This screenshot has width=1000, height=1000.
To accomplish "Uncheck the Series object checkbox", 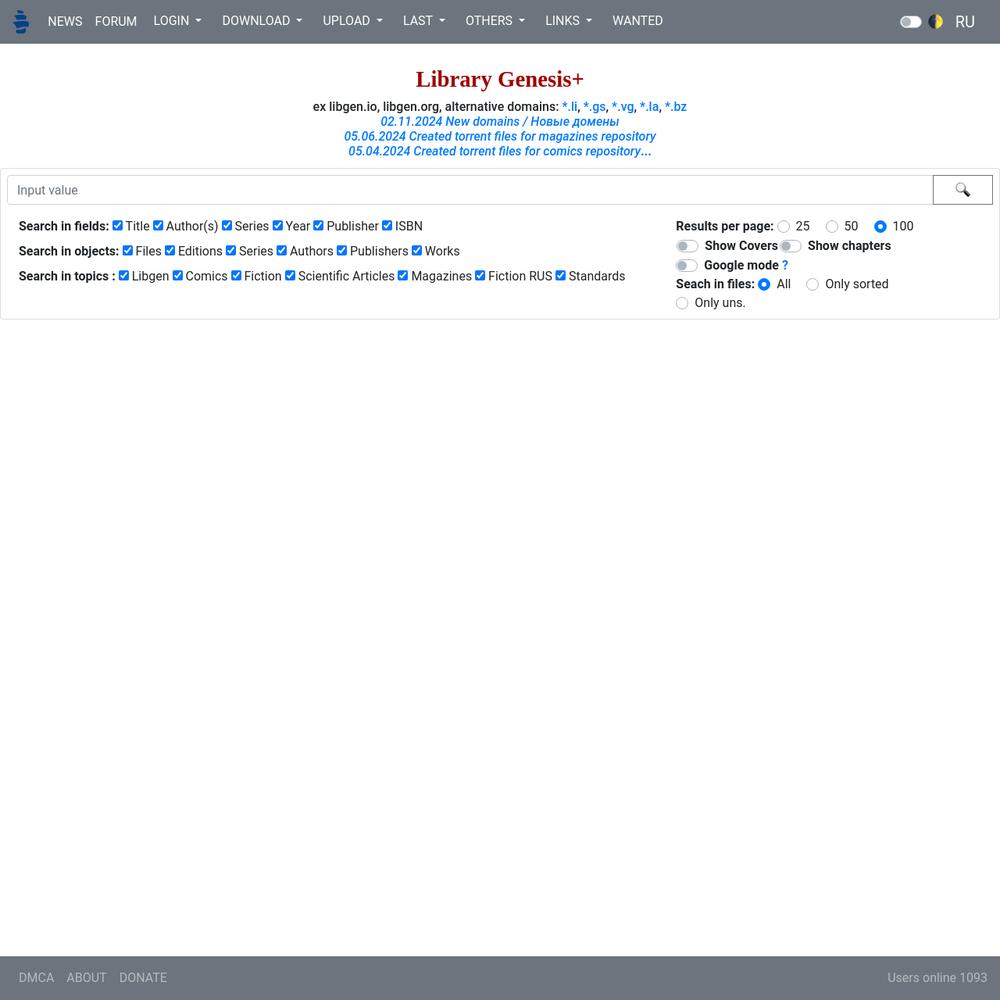I will click(231, 251).
